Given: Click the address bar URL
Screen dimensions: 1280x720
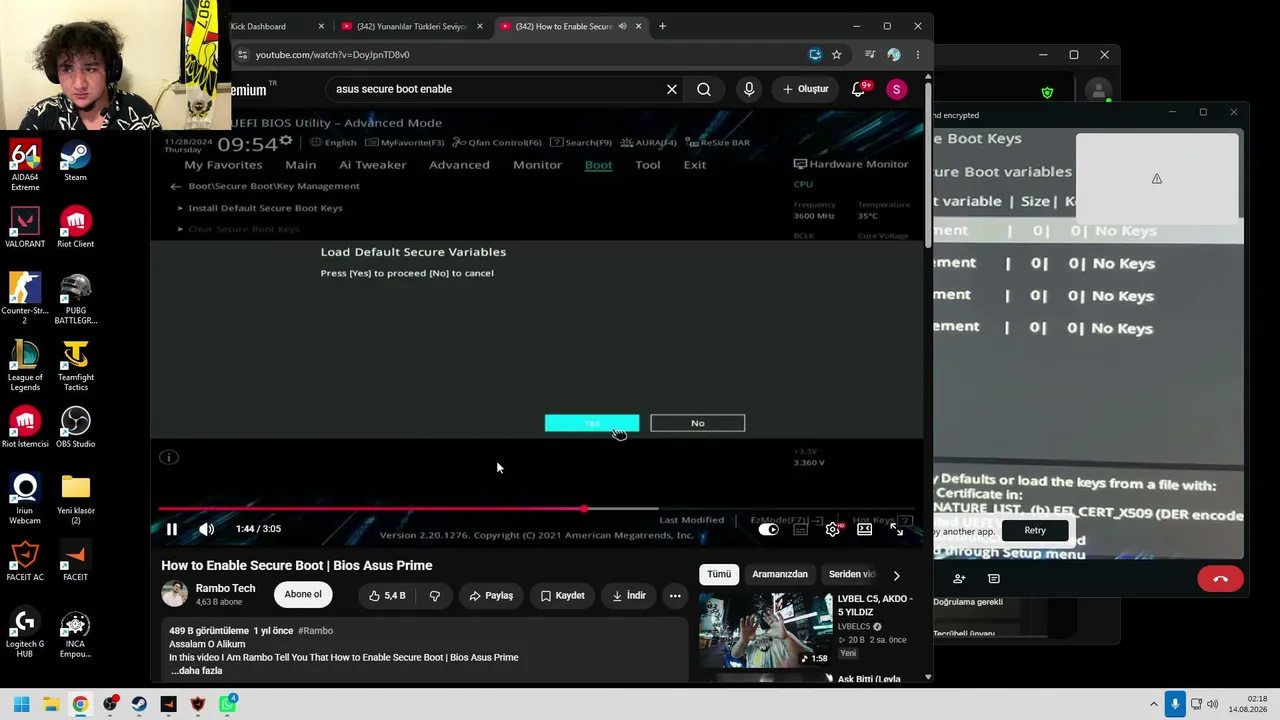Looking at the screenshot, I should coord(332,55).
